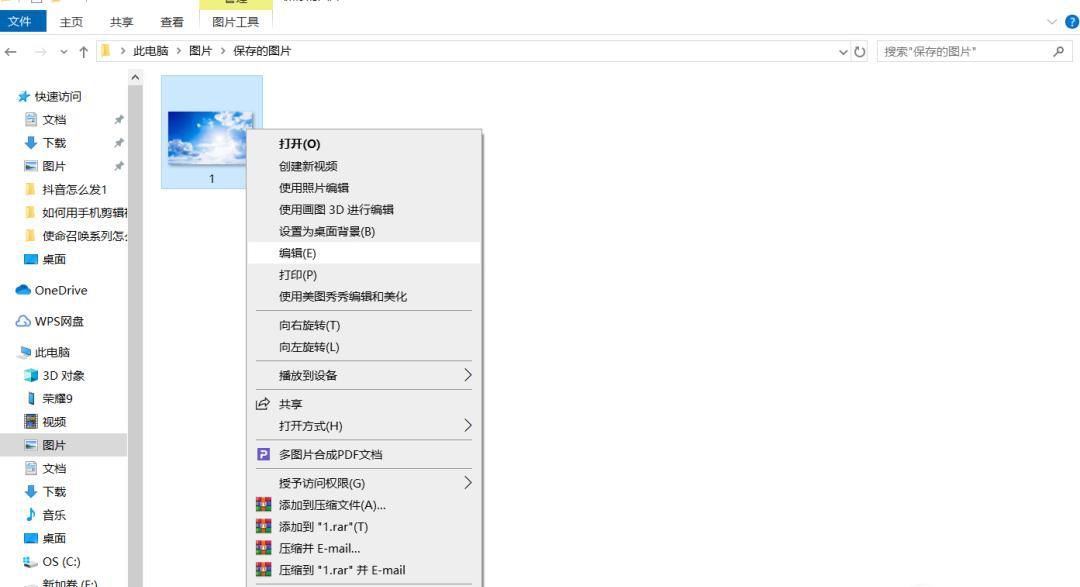
Task: Go up one folder level arrow
Action: pyautogui.click(x=83, y=52)
